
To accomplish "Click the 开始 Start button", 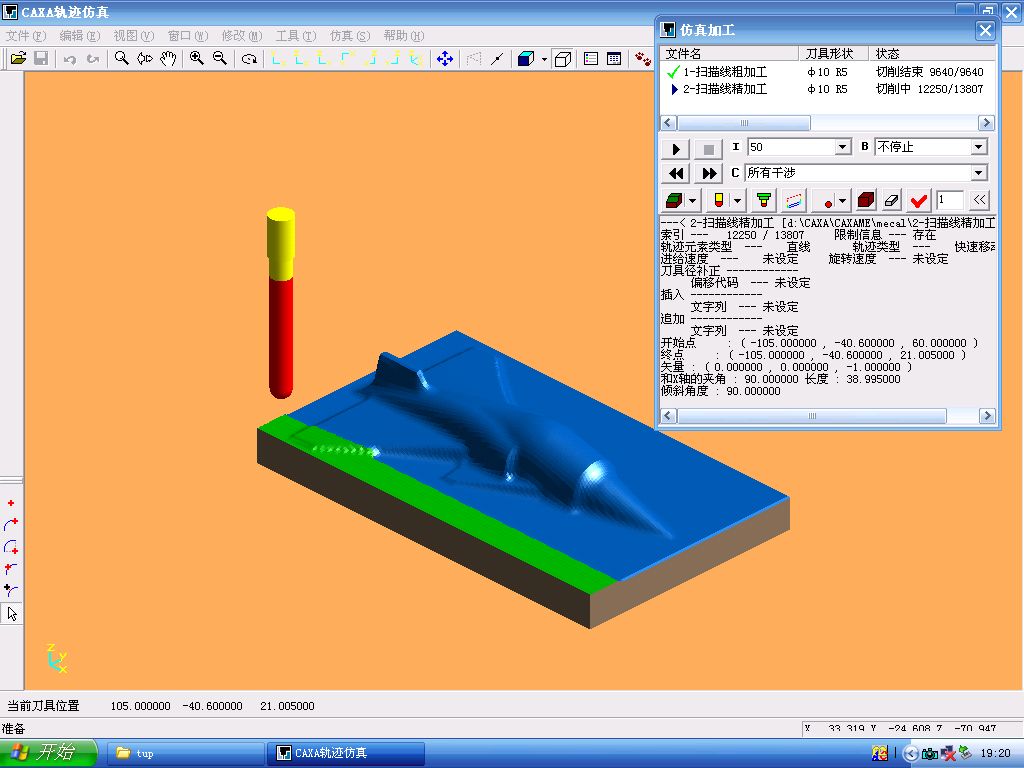I will coord(48,752).
